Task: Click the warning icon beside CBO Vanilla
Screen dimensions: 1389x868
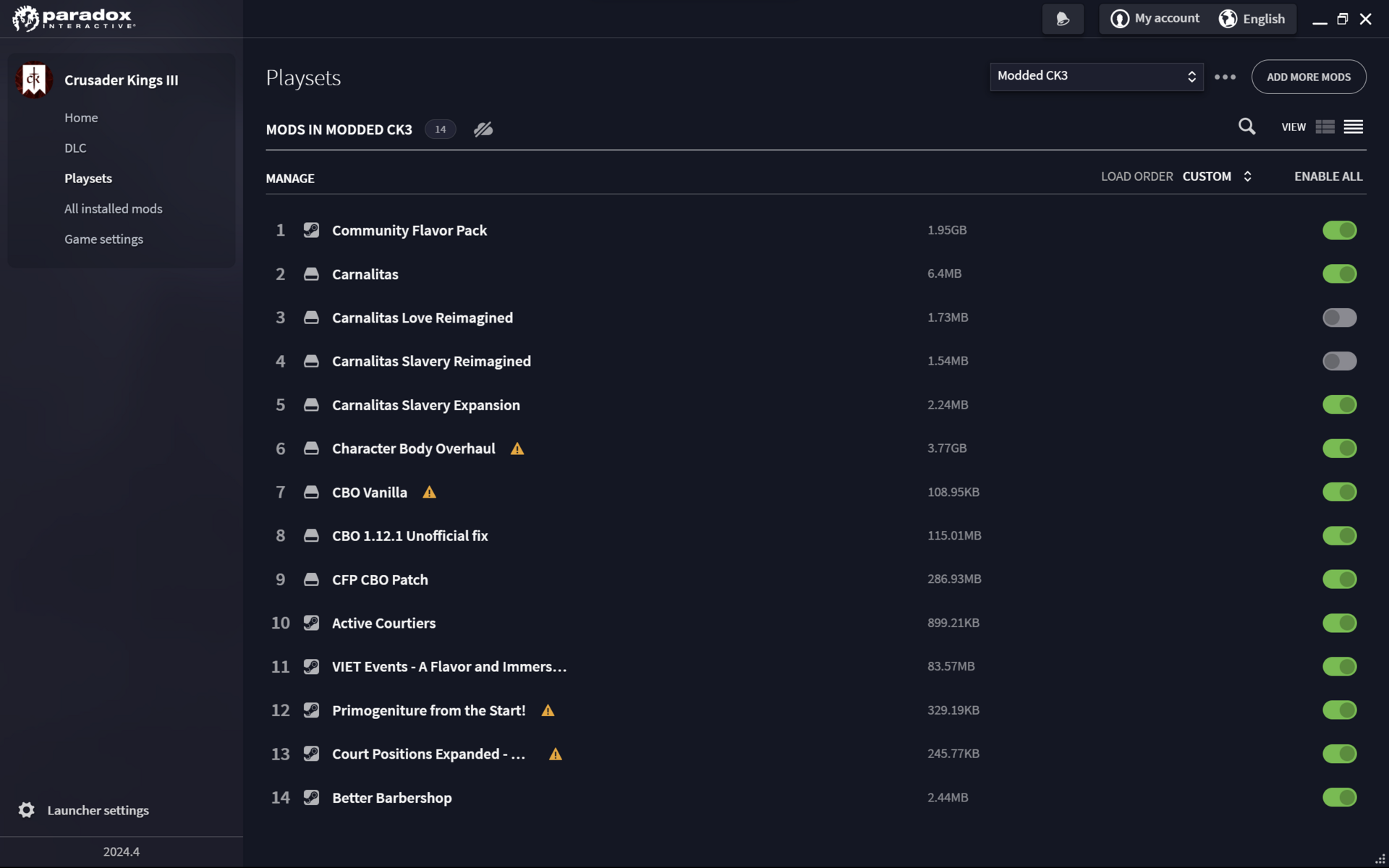Action: point(430,493)
